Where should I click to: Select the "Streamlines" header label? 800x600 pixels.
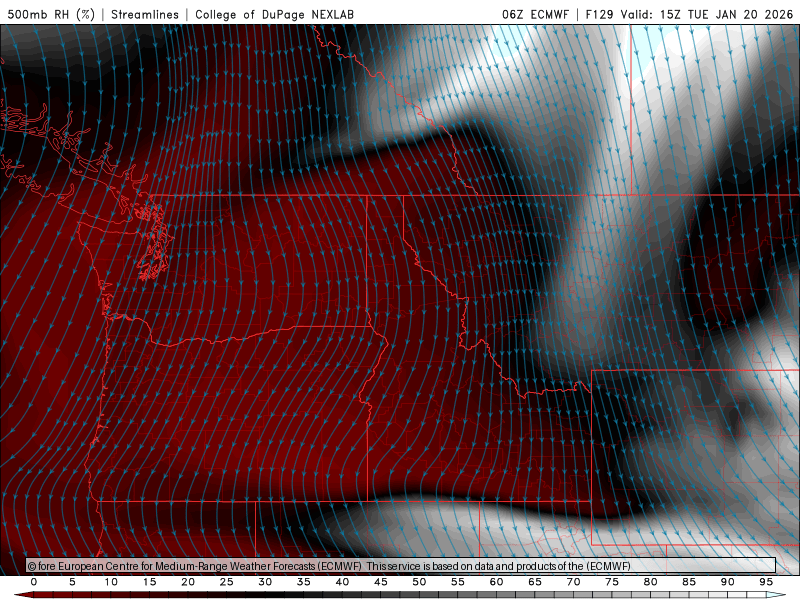coord(145,14)
